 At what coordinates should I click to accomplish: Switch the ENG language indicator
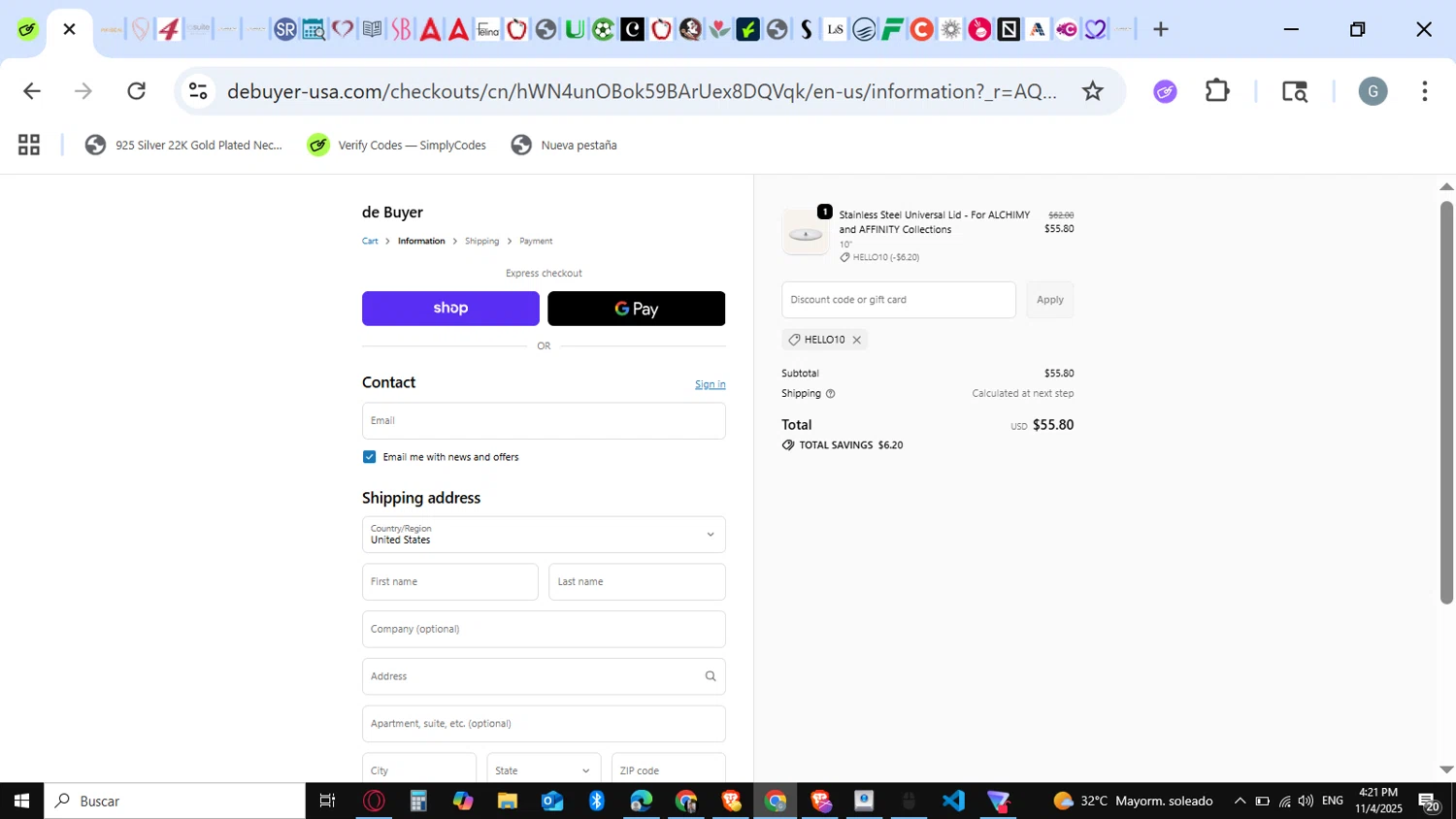click(x=1333, y=801)
